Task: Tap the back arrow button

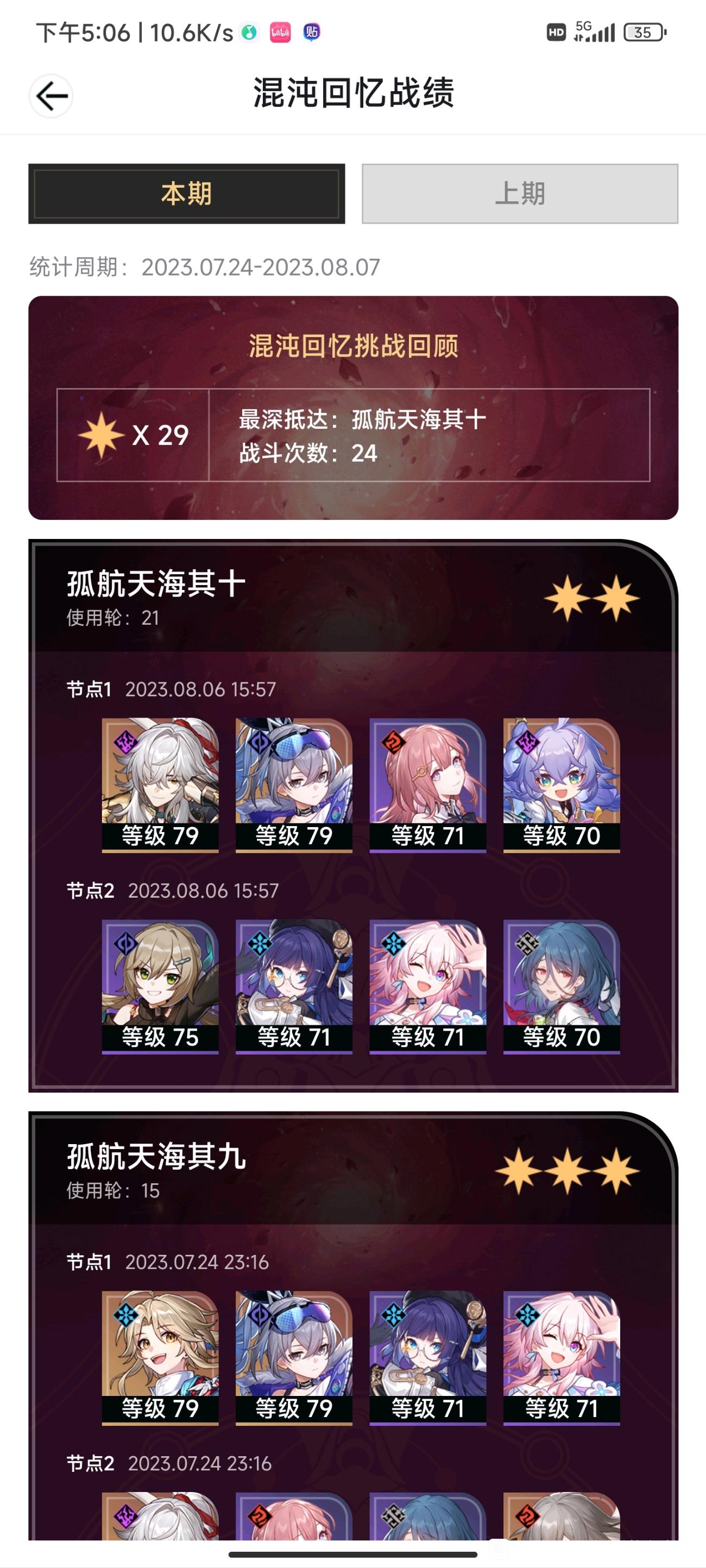Action: [x=51, y=96]
